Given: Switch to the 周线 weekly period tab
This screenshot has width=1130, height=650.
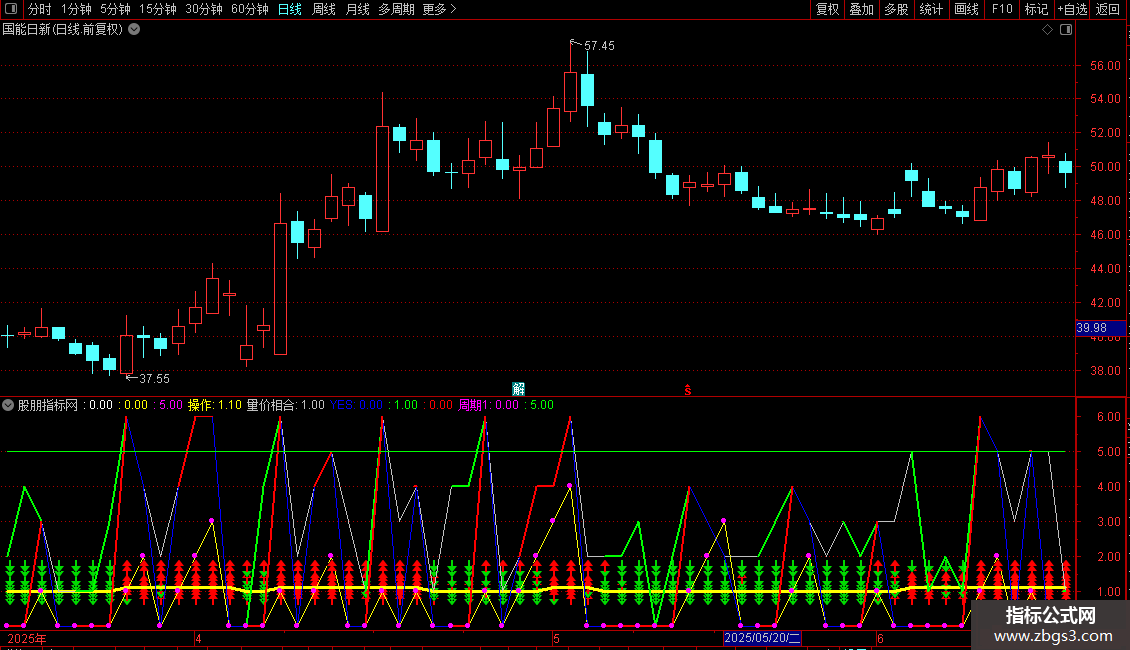Looking at the screenshot, I should [x=324, y=10].
